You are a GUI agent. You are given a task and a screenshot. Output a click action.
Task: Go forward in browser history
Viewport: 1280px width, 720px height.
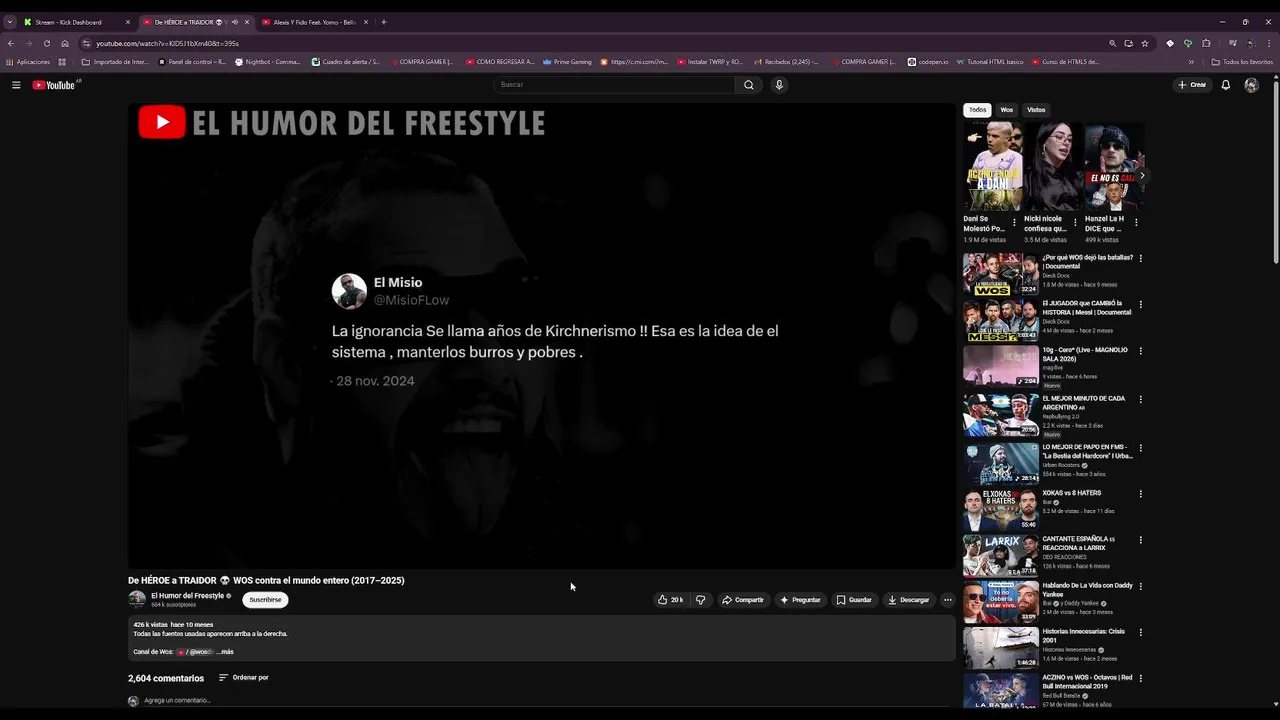click(x=28, y=43)
